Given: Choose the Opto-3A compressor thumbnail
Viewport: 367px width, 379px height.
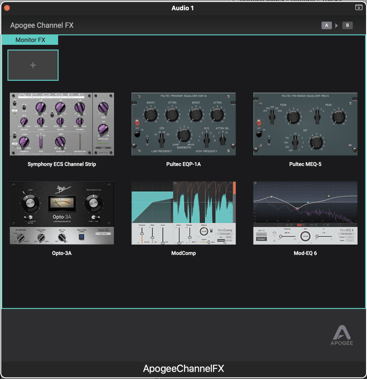Looking at the screenshot, I should pos(62,213).
